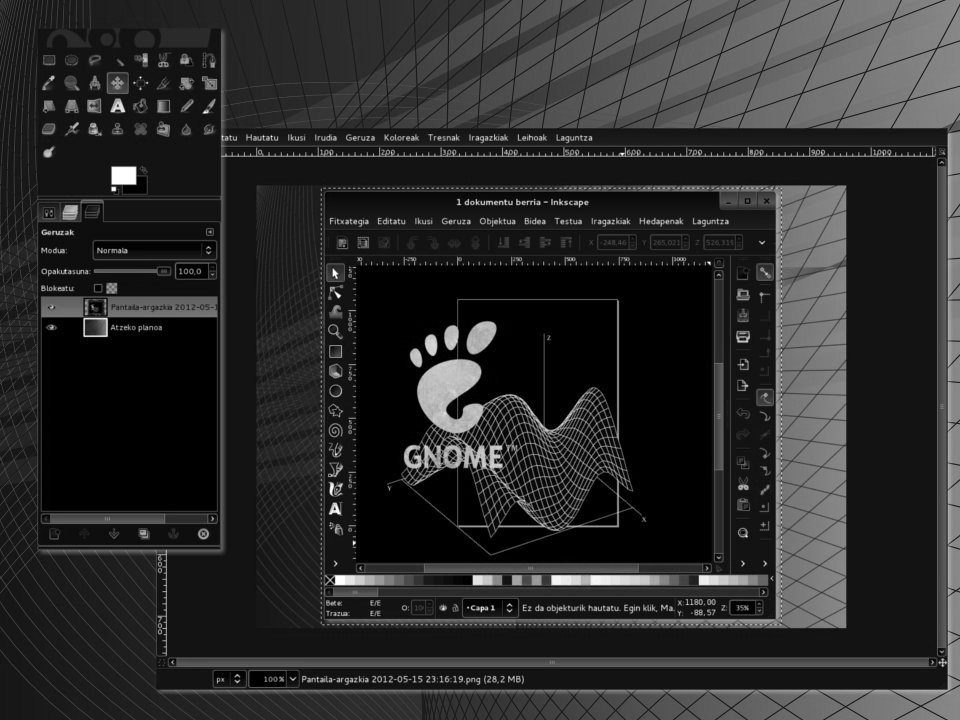Open the px unit dropdown in status bar

(230, 679)
